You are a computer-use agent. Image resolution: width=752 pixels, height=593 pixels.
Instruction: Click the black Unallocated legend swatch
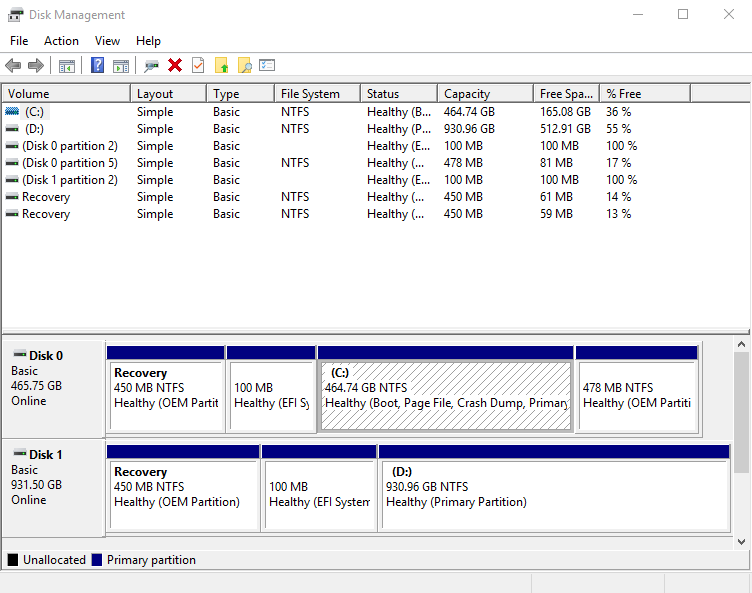pos(13,560)
